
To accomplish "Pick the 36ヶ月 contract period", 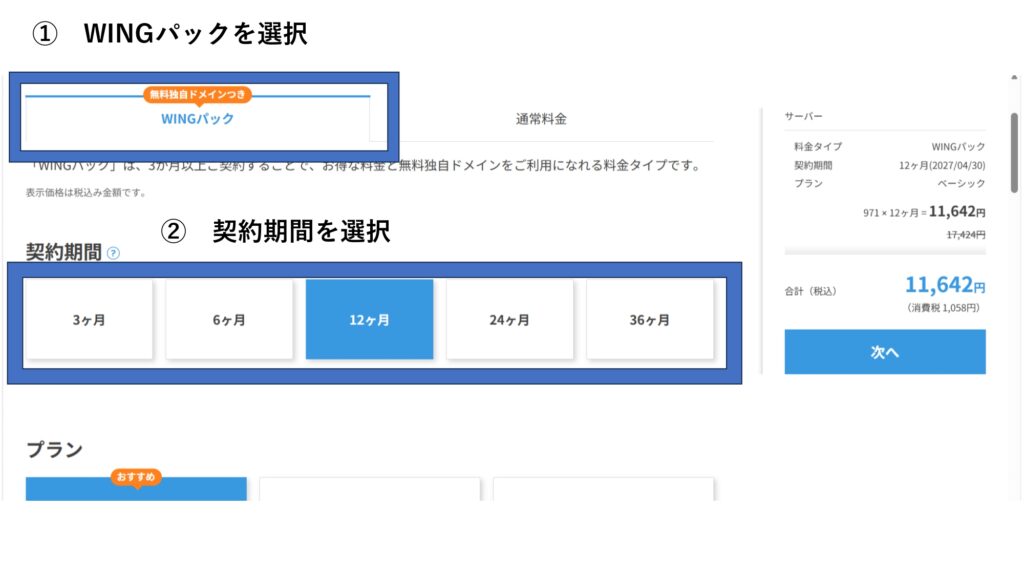I will [x=649, y=320].
